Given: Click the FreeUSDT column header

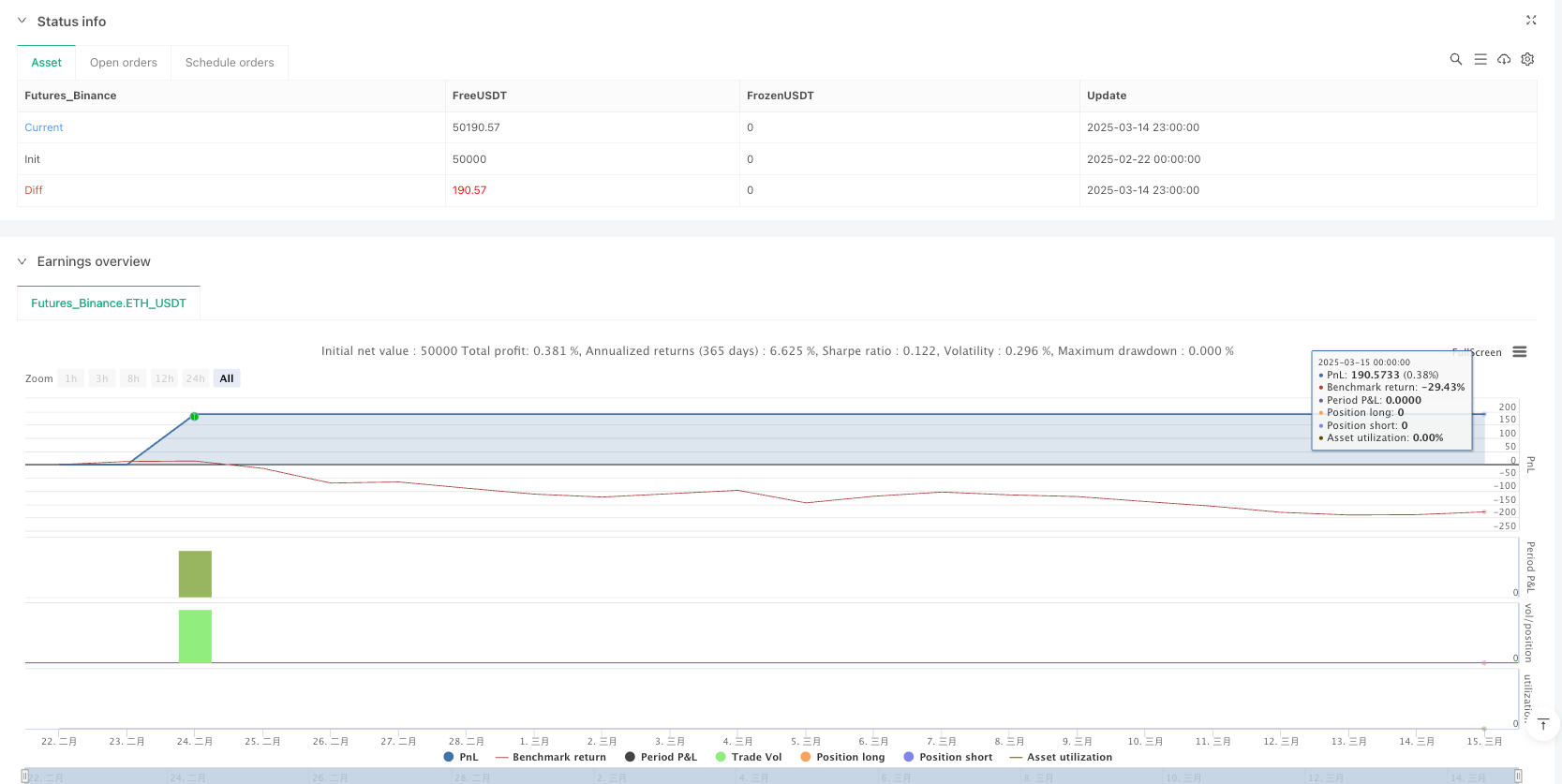Looking at the screenshot, I should tap(480, 96).
